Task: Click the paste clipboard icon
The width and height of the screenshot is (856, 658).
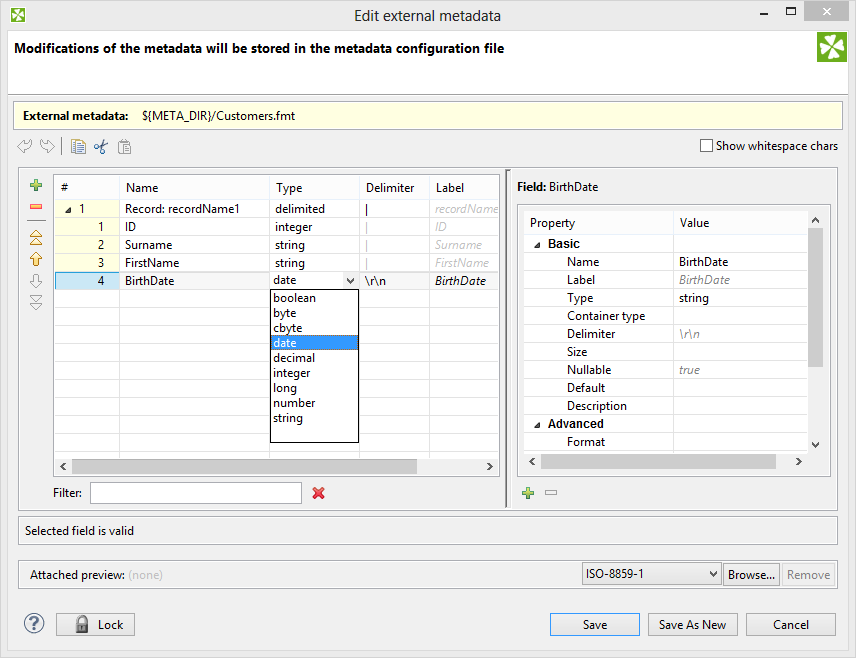Action: point(124,147)
